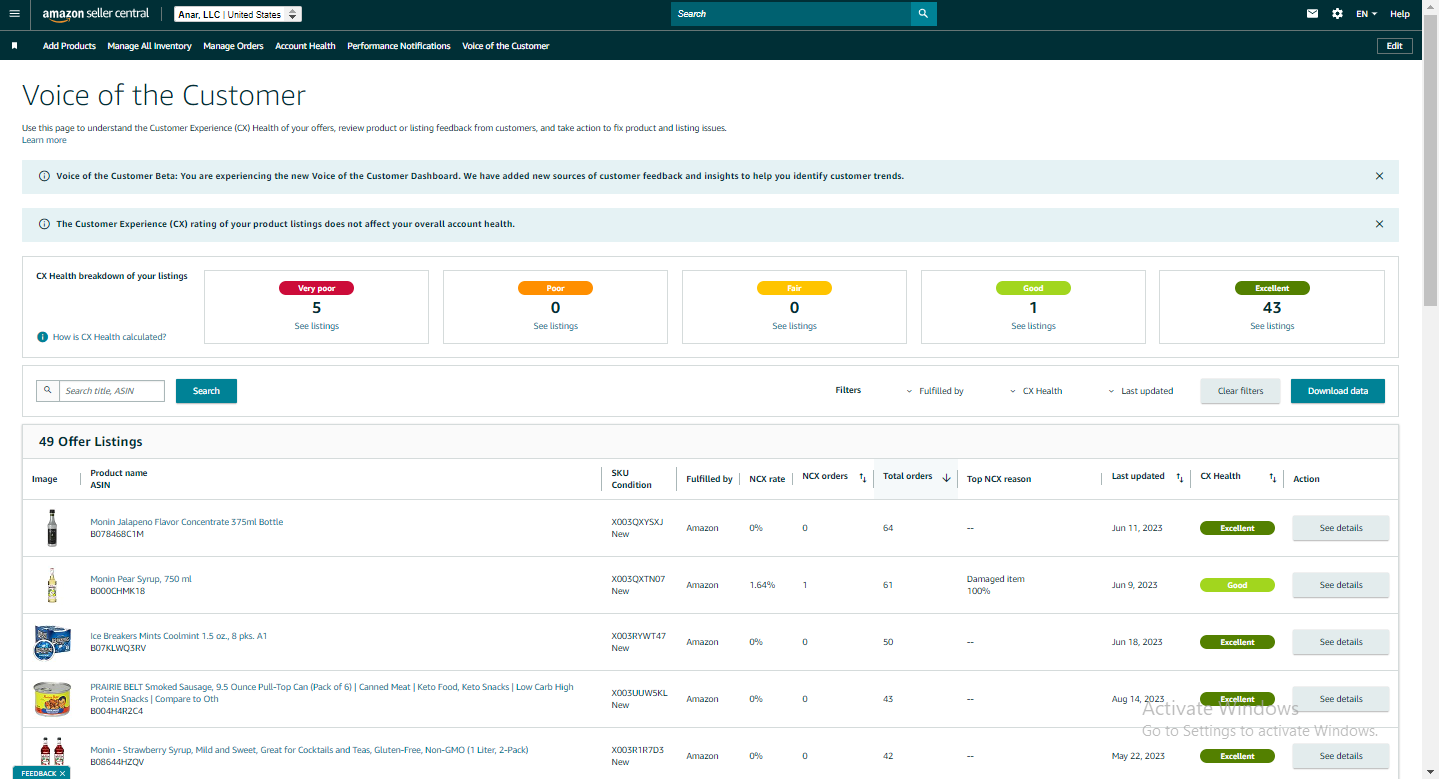Open Performance Notifications menu item
This screenshot has height=779, width=1439.
click(399, 46)
